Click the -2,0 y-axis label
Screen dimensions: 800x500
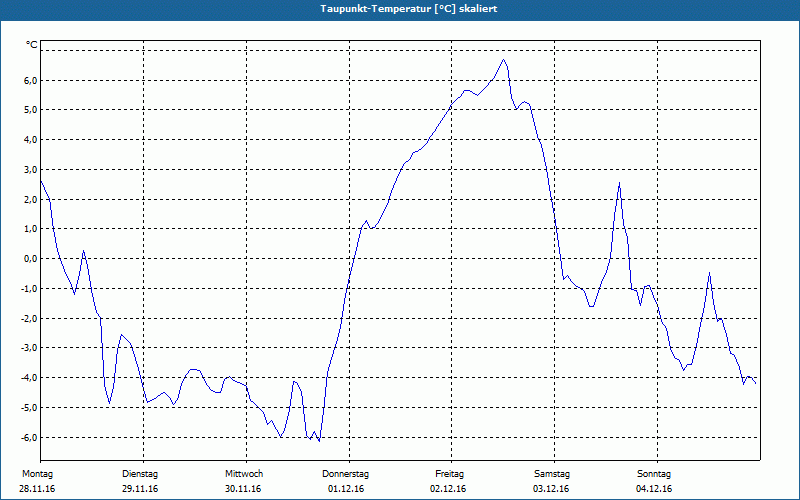pyautogui.click(x=29, y=318)
